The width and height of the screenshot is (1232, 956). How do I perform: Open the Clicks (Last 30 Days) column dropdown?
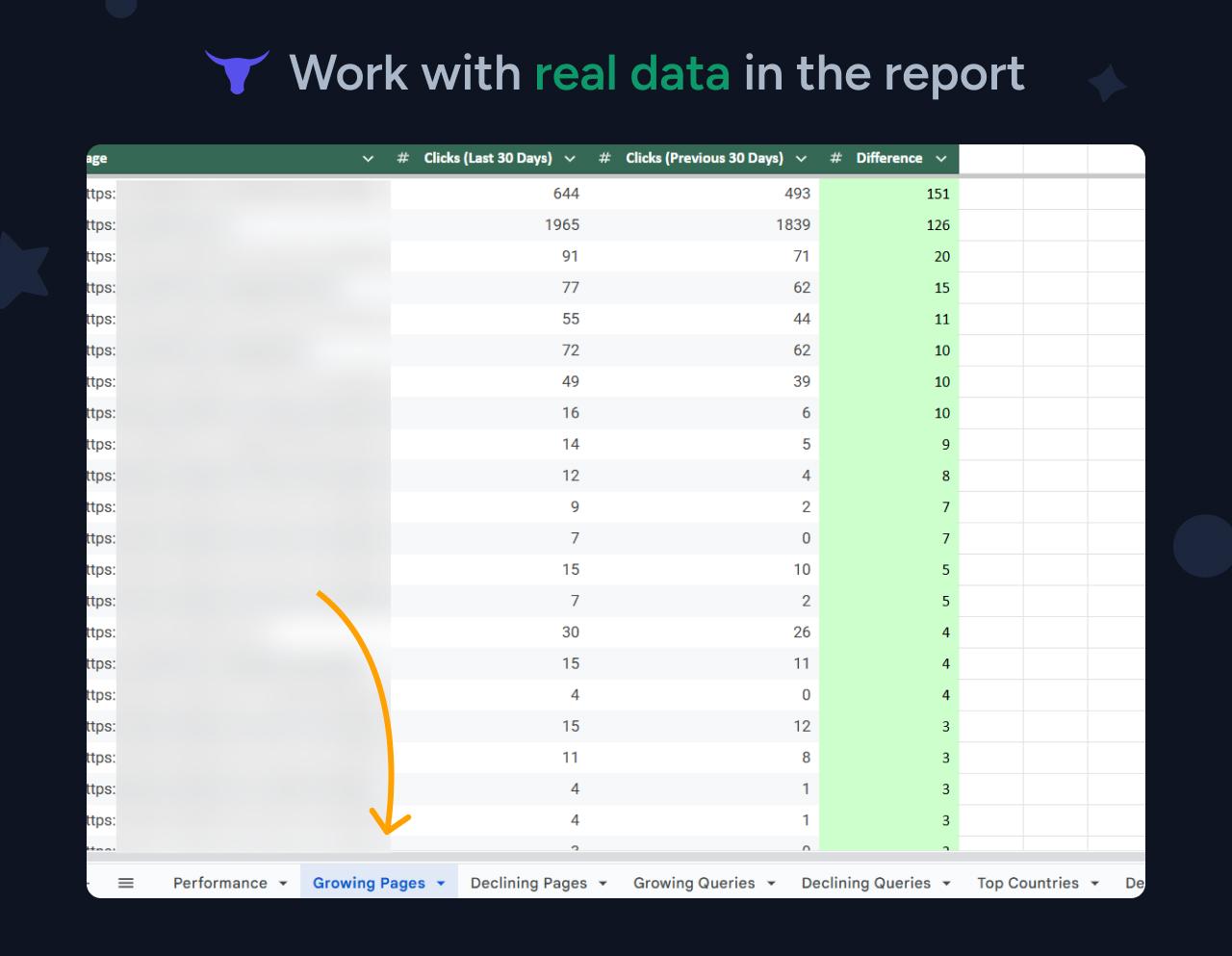click(x=570, y=158)
